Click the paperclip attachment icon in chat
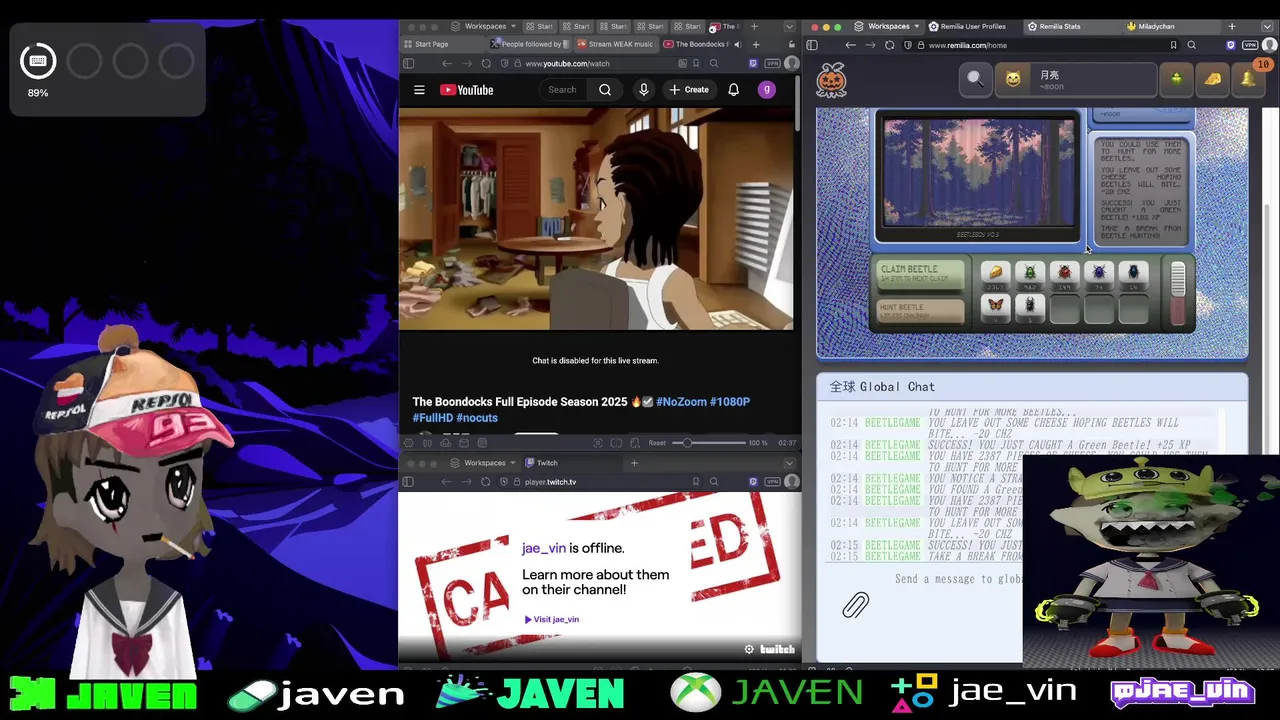This screenshot has width=1280, height=720. pyautogui.click(x=856, y=605)
